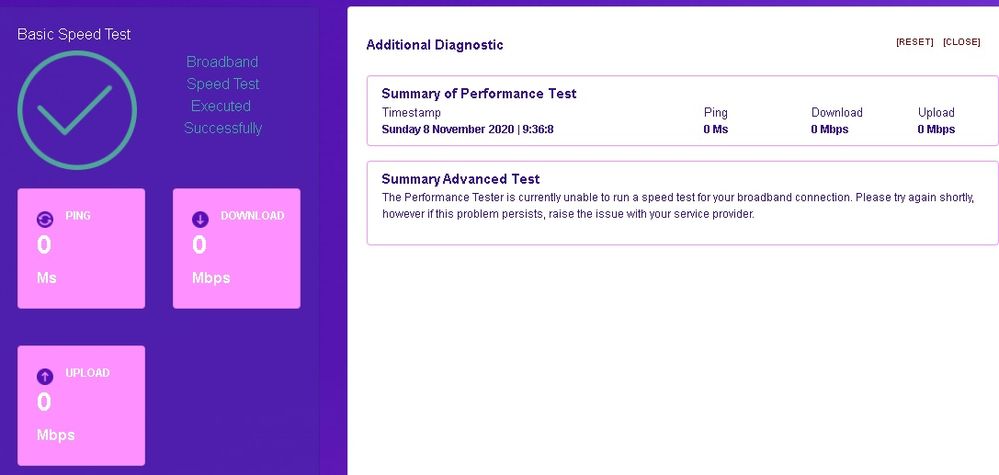Click the ping icon in the PING tile
This screenshot has width=999, height=475.
click(45, 219)
